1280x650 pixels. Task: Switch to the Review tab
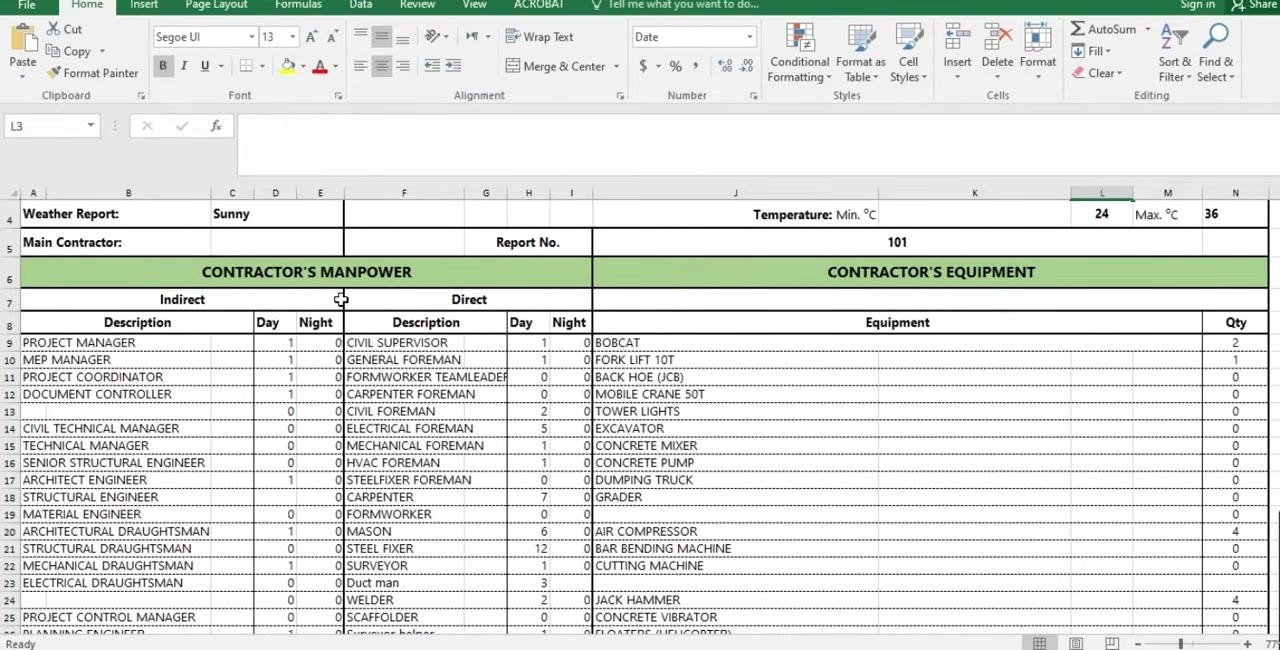pos(417,5)
